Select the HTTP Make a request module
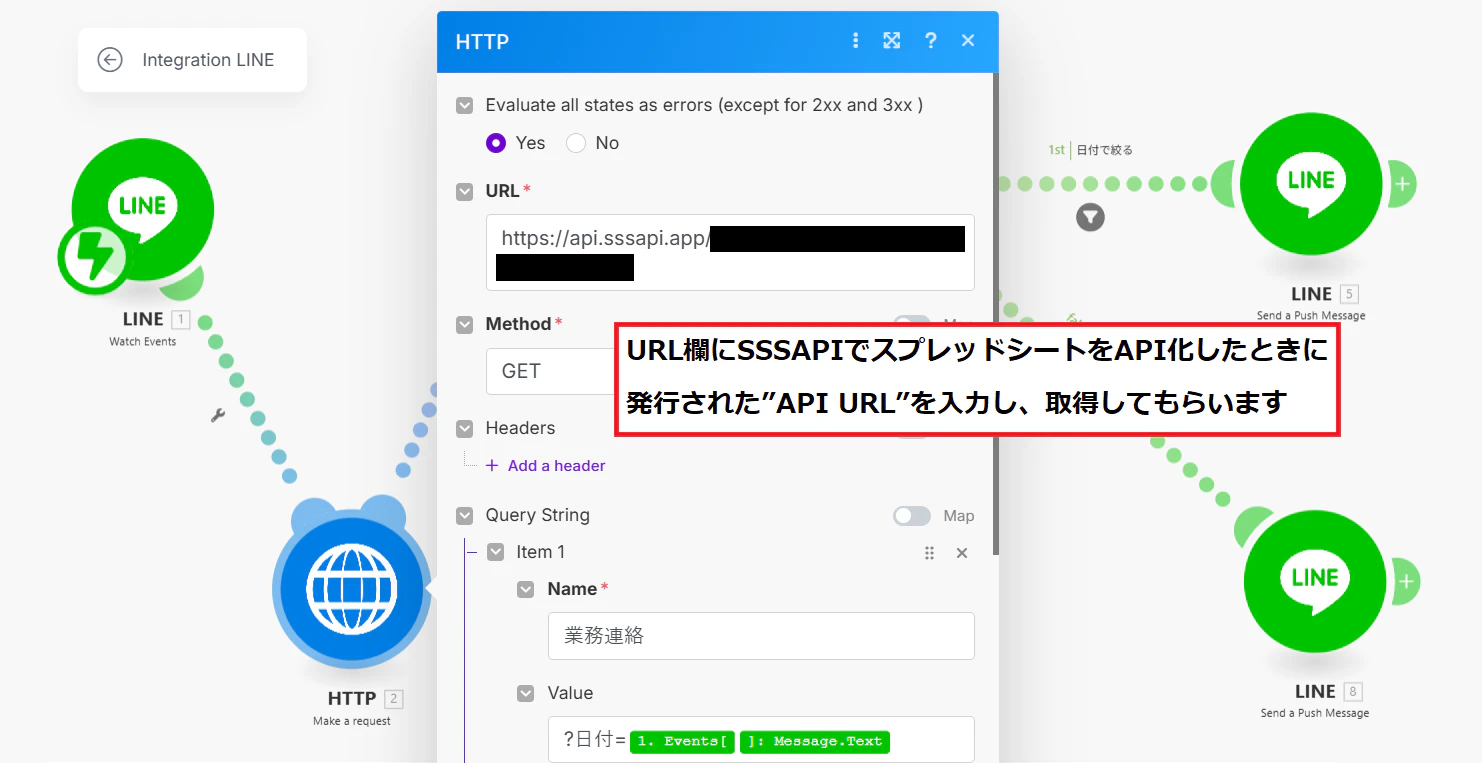This screenshot has width=1482, height=763. 352,587
